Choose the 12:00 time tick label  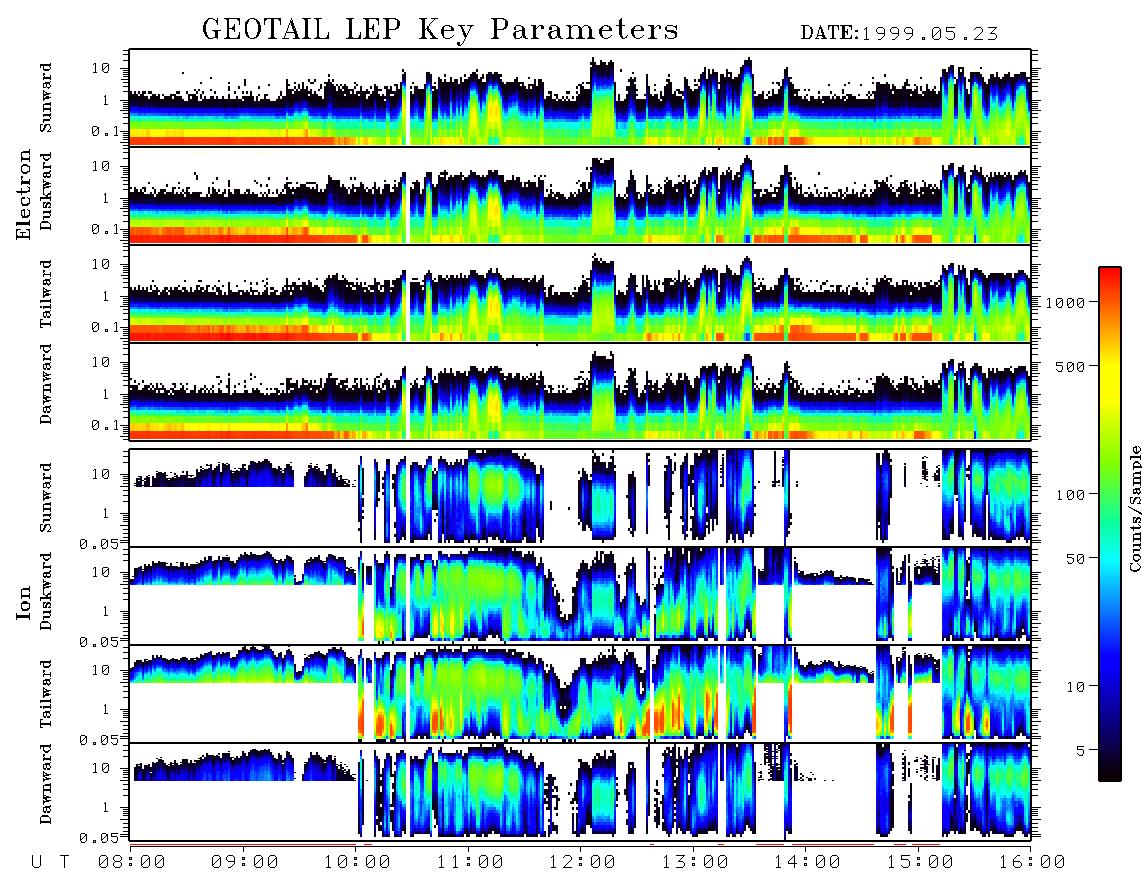click(x=582, y=862)
